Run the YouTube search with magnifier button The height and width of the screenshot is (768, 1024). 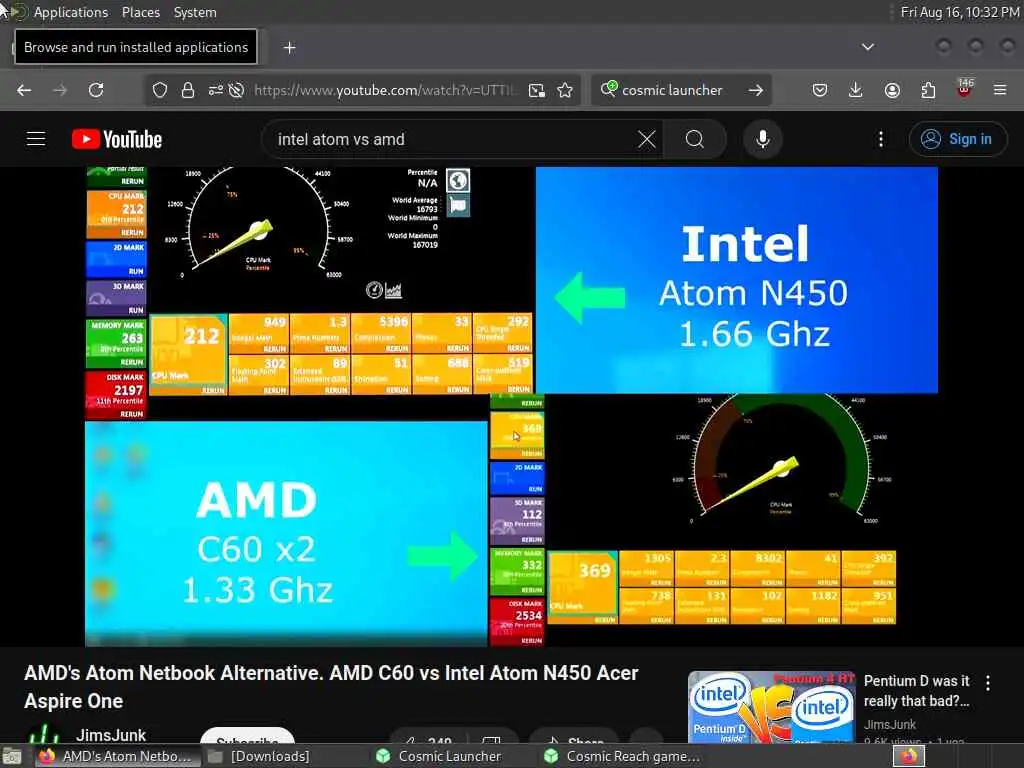pos(695,139)
